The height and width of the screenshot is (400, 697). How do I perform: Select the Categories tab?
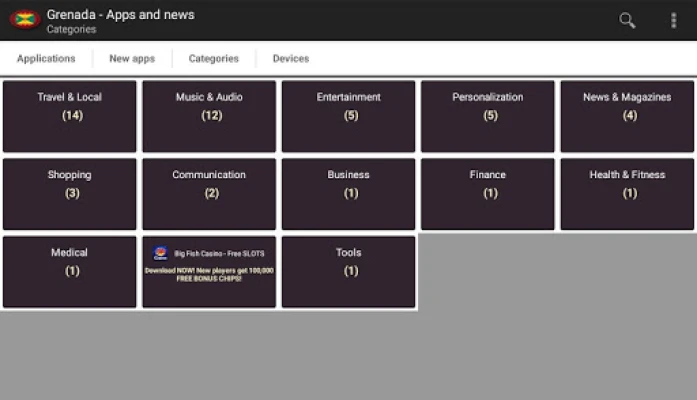[213, 59]
